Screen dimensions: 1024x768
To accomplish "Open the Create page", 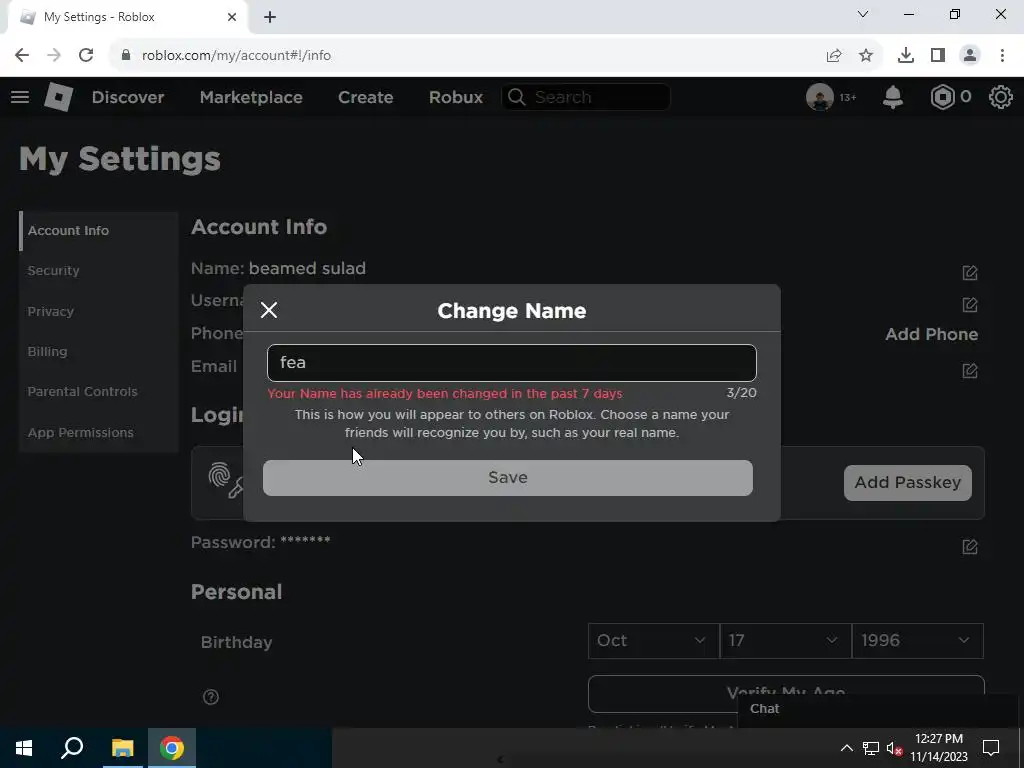I will [x=366, y=97].
